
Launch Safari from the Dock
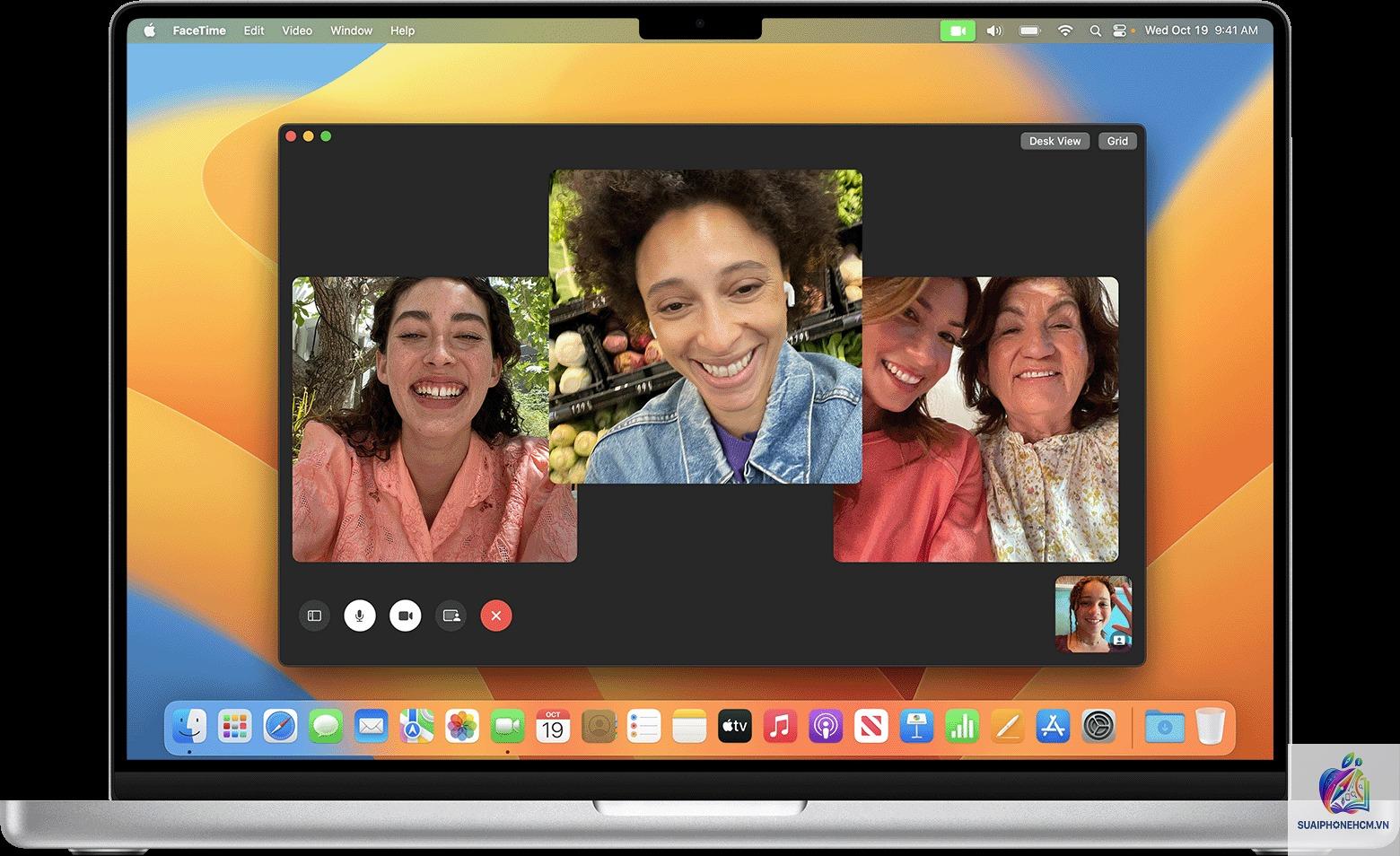pos(280,726)
